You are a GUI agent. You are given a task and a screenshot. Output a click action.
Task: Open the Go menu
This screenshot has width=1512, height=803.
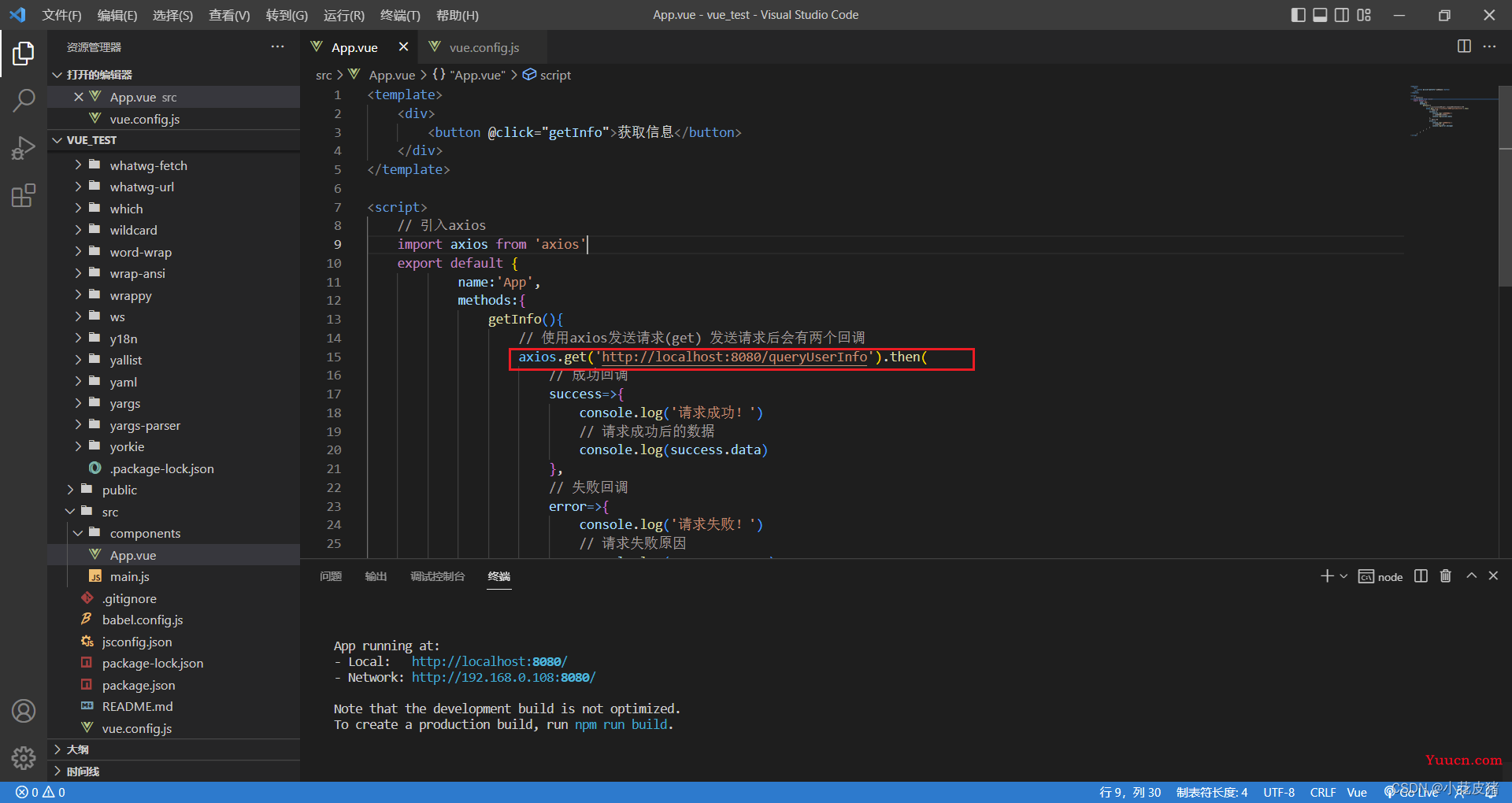[287, 15]
